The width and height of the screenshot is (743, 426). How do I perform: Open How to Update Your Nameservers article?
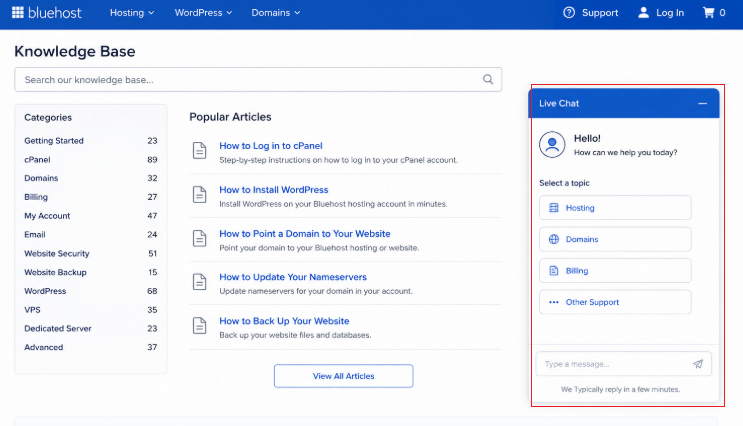click(x=293, y=277)
